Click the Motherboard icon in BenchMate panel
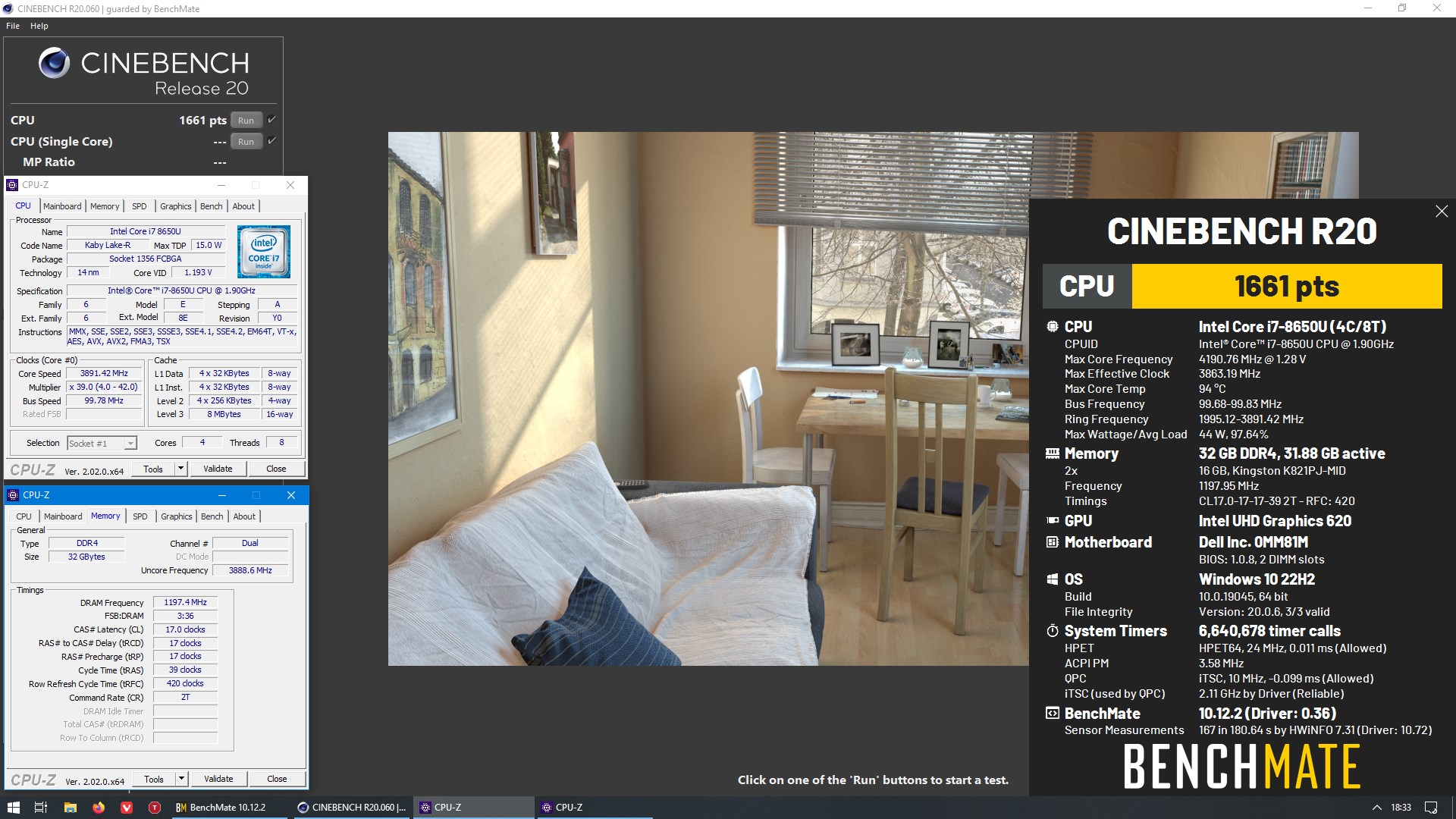Screen dimensions: 1456x819 (x=1053, y=542)
